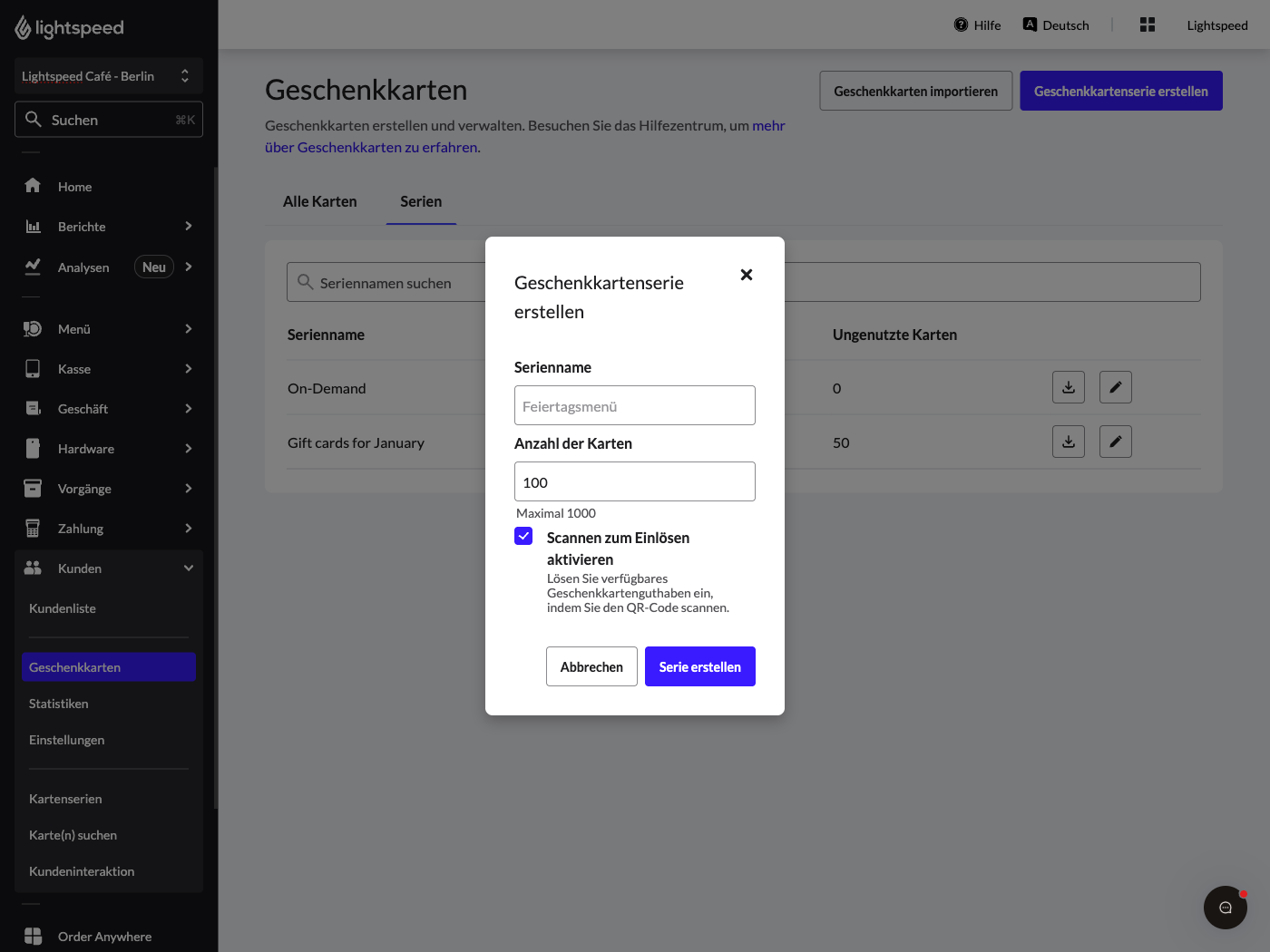Image resolution: width=1270 pixels, height=952 pixels.
Task: Switch to the Alle Karten tab
Action: pyautogui.click(x=320, y=201)
